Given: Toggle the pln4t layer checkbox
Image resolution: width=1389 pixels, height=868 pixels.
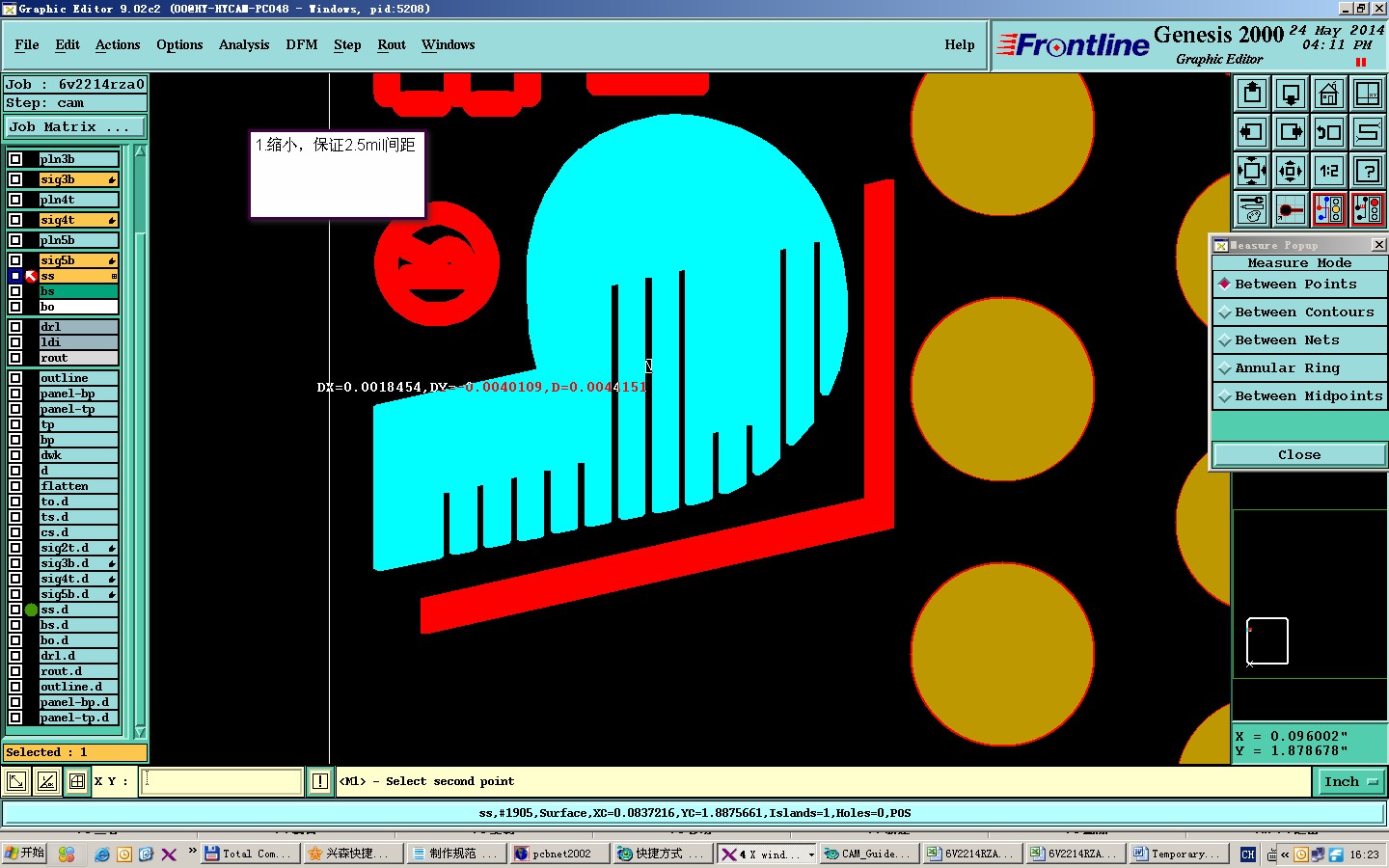Looking at the screenshot, I should (15, 200).
